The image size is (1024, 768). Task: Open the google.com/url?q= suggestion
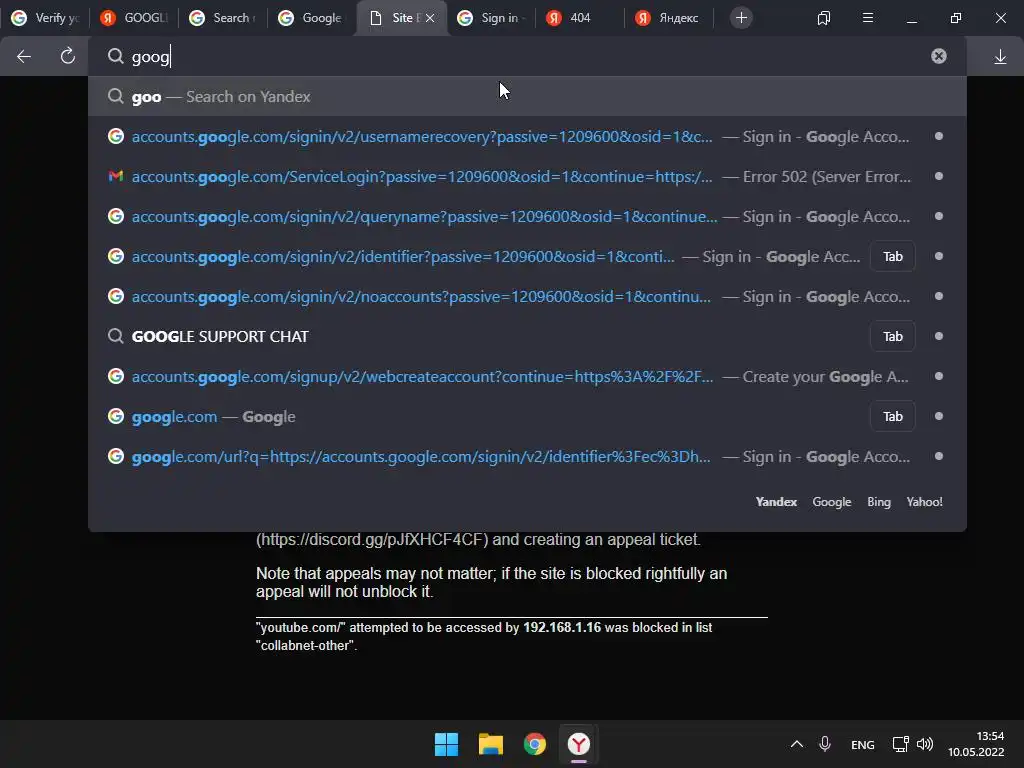click(x=527, y=456)
